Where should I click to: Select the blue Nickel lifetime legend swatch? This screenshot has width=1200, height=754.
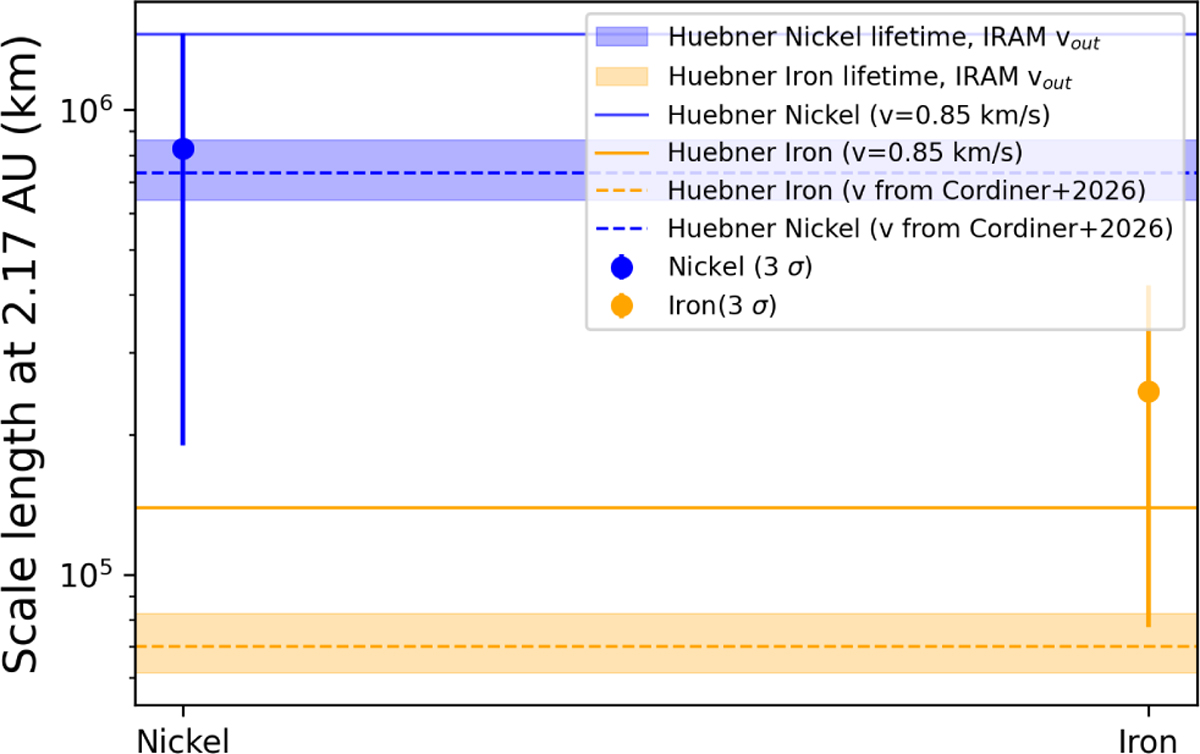coord(622,37)
